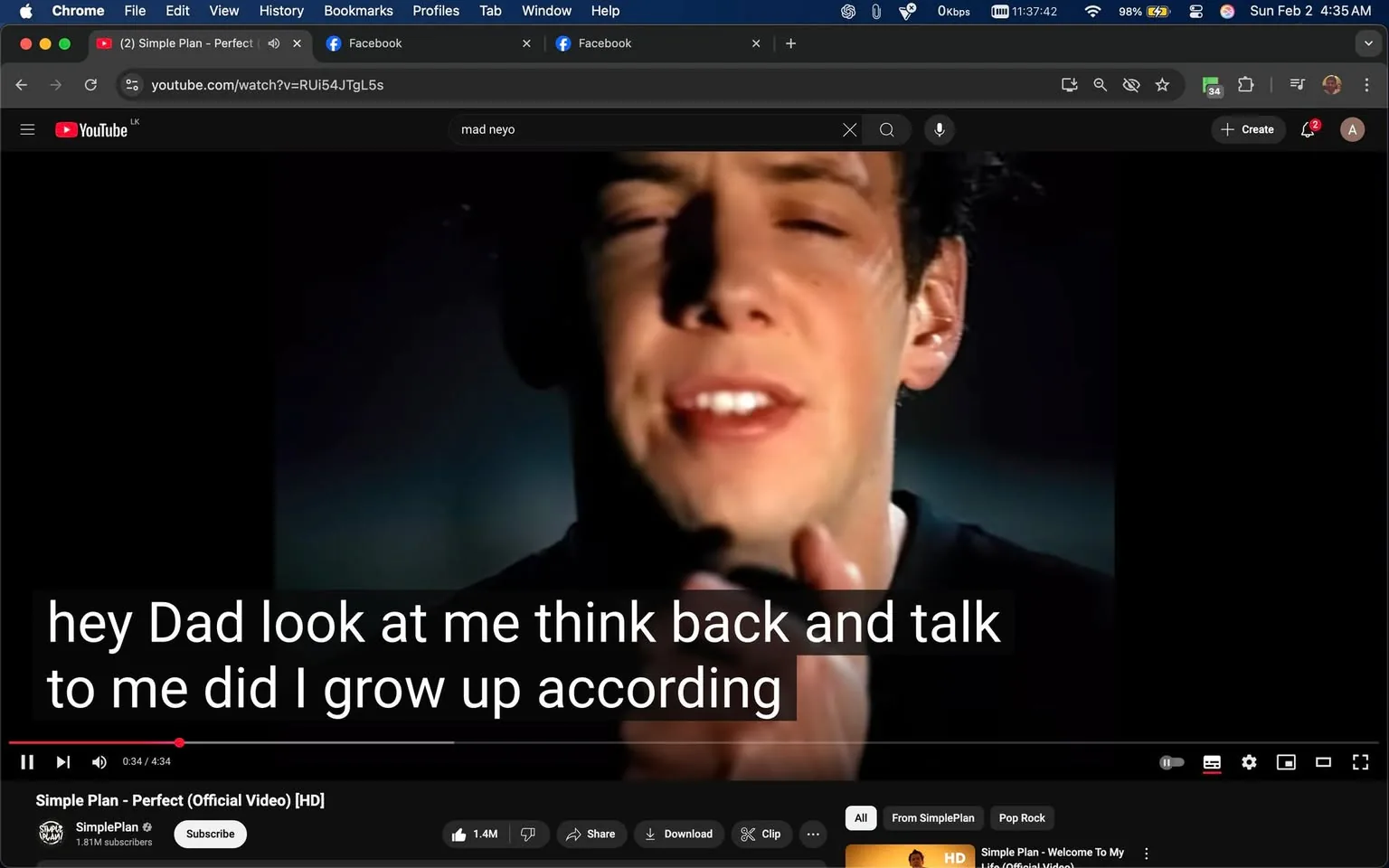
Task: Skip to the next video
Action: pos(61,761)
